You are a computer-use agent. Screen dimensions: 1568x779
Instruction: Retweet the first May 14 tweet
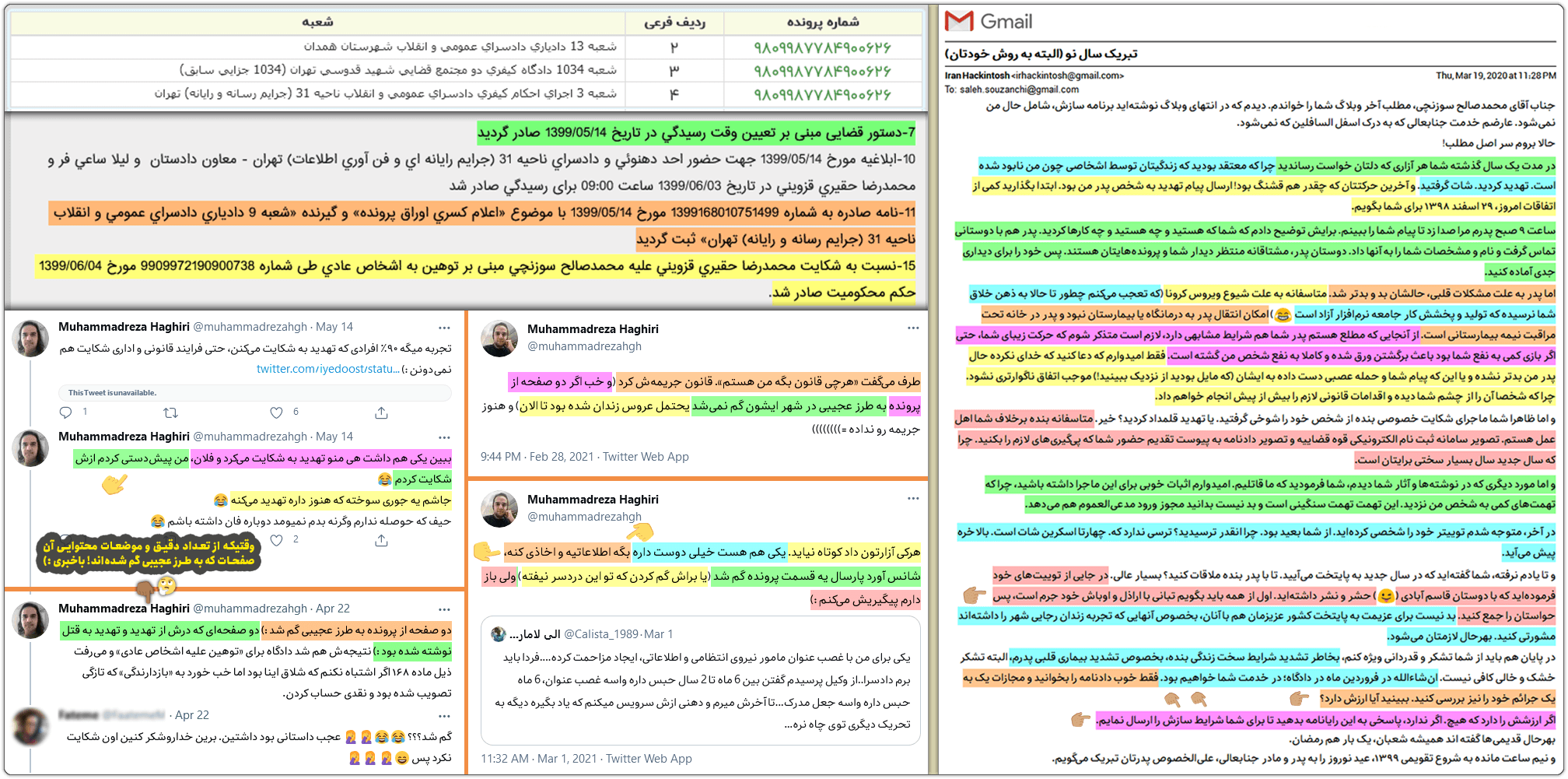(x=170, y=412)
